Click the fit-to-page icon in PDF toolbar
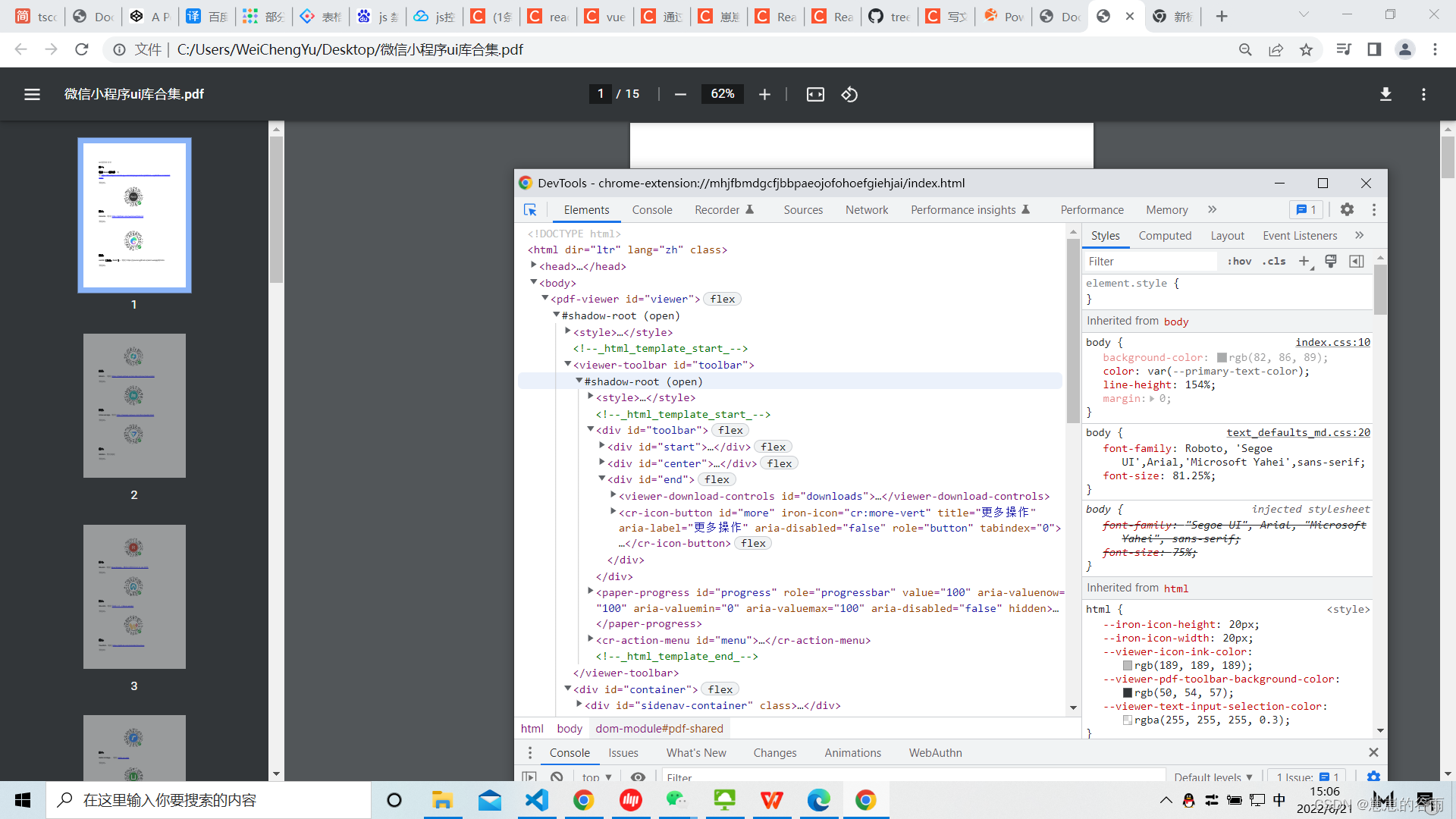This screenshot has height=819, width=1456. click(x=814, y=94)
